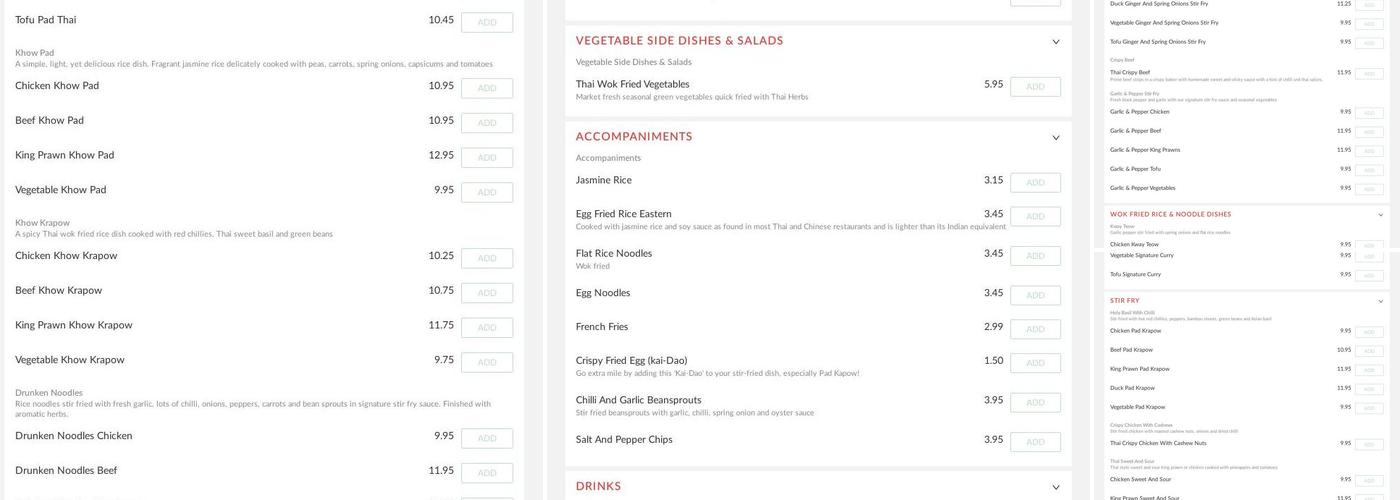1400x500 pixels.
Task: Add Chilli And Garlic Beansprouts
Action: pyautogui.click(x=1035, y=402)
